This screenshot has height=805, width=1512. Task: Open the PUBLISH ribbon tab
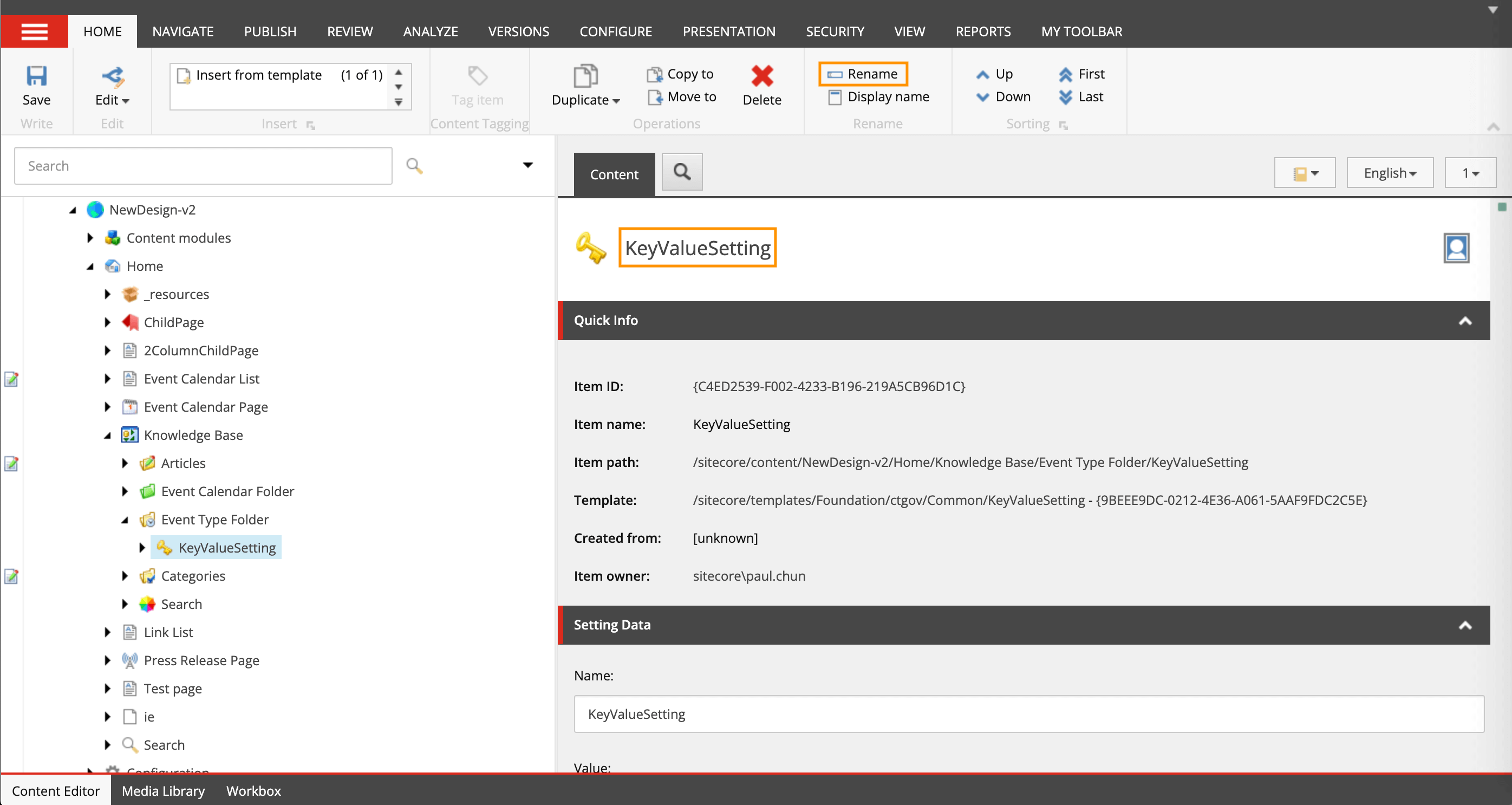270,32
